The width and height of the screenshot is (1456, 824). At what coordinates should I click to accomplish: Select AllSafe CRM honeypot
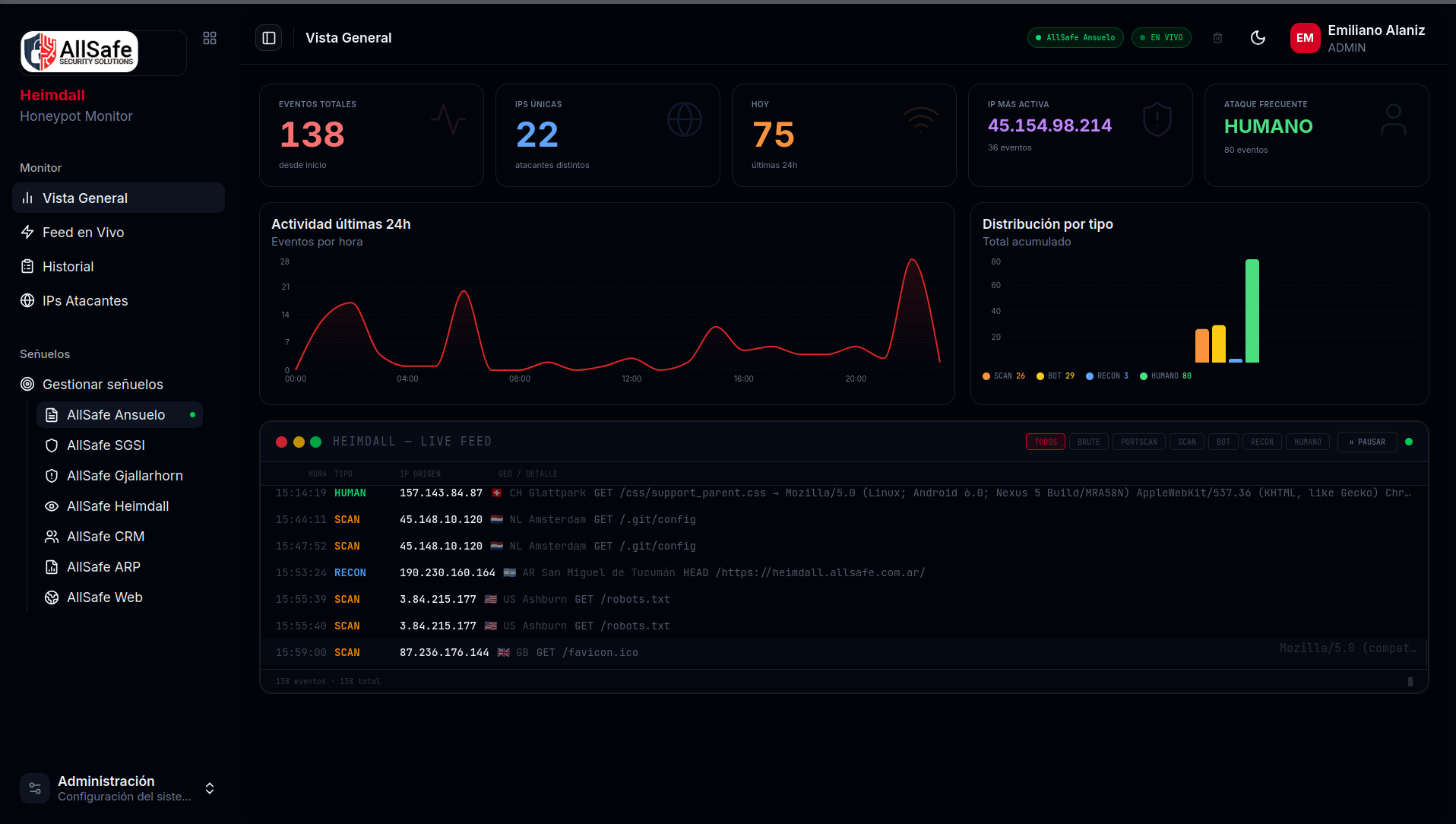[120, 536]
